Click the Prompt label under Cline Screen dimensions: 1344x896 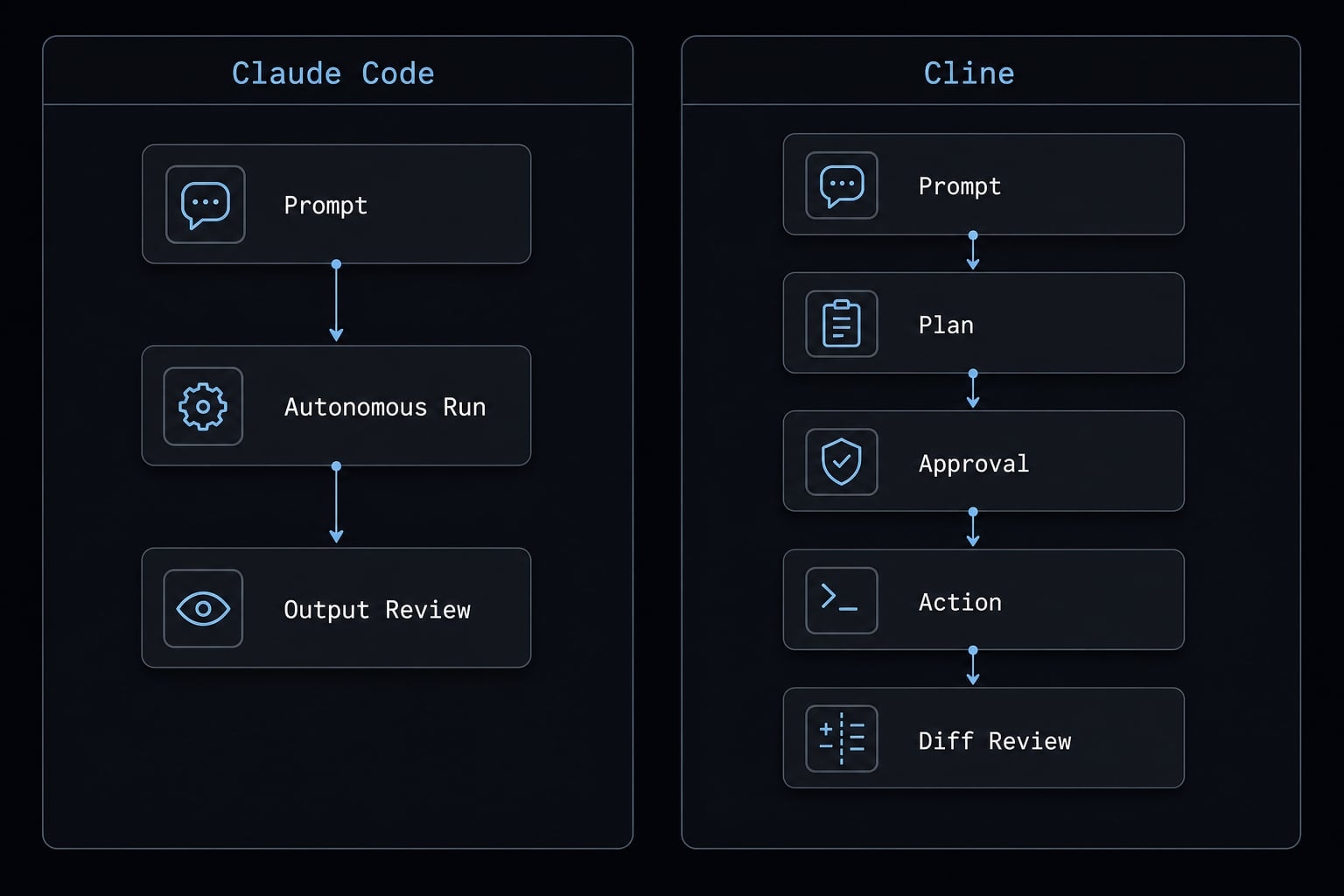[960, 186]
